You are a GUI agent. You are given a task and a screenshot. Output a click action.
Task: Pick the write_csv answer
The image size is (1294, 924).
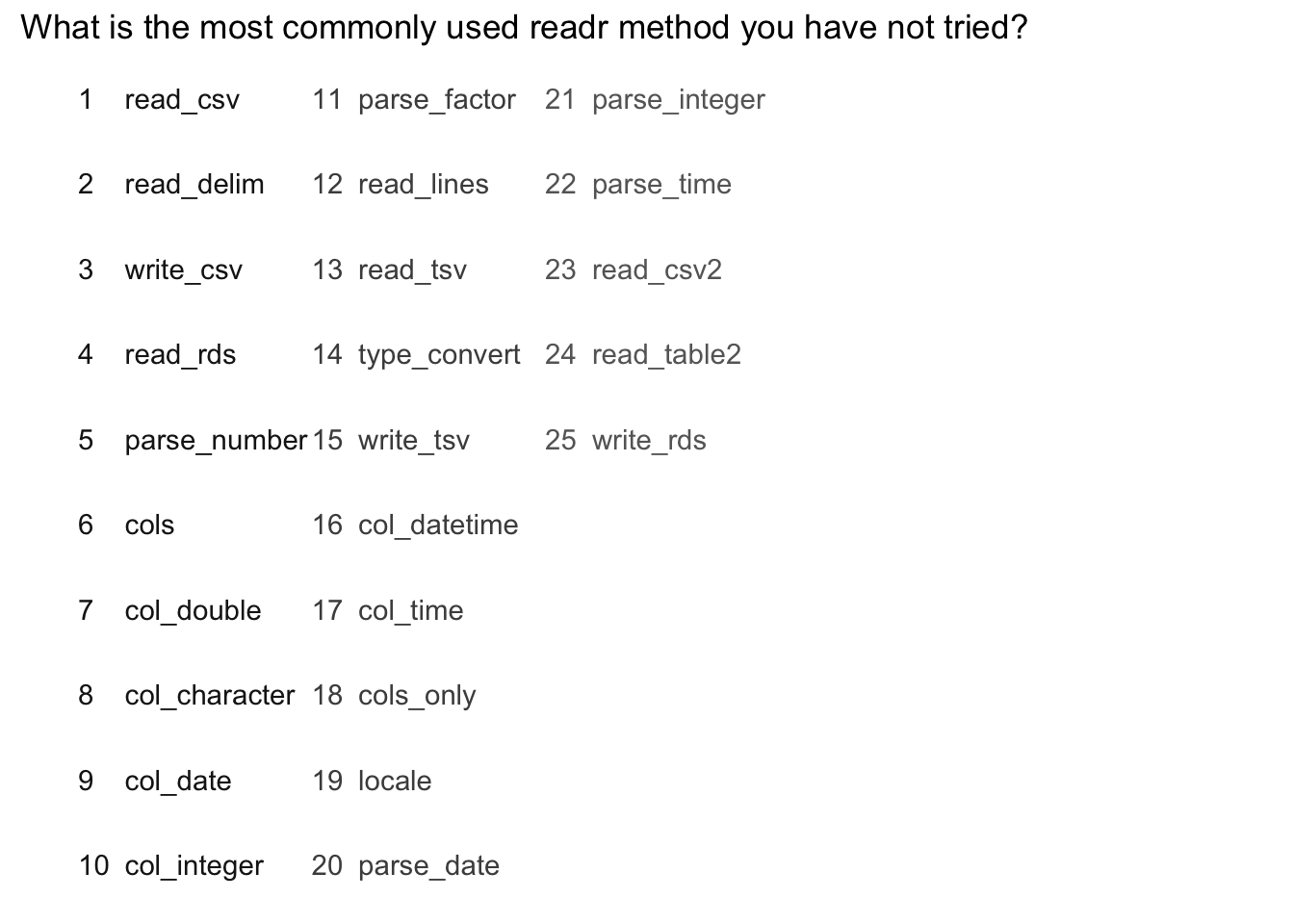183,270
